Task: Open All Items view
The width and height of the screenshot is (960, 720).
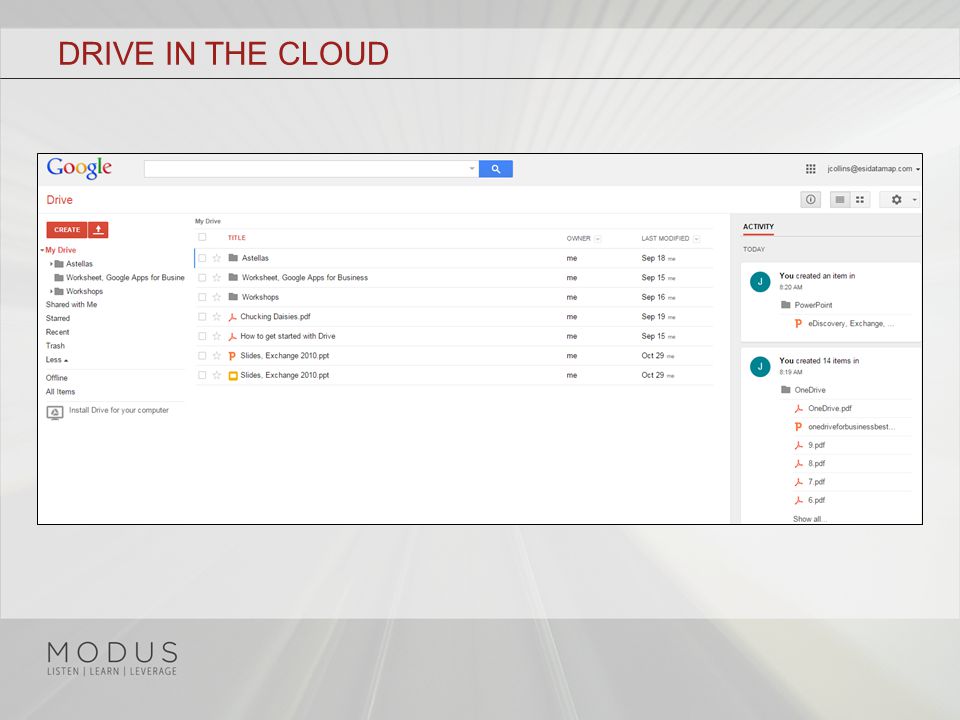Action: [60, 392]
